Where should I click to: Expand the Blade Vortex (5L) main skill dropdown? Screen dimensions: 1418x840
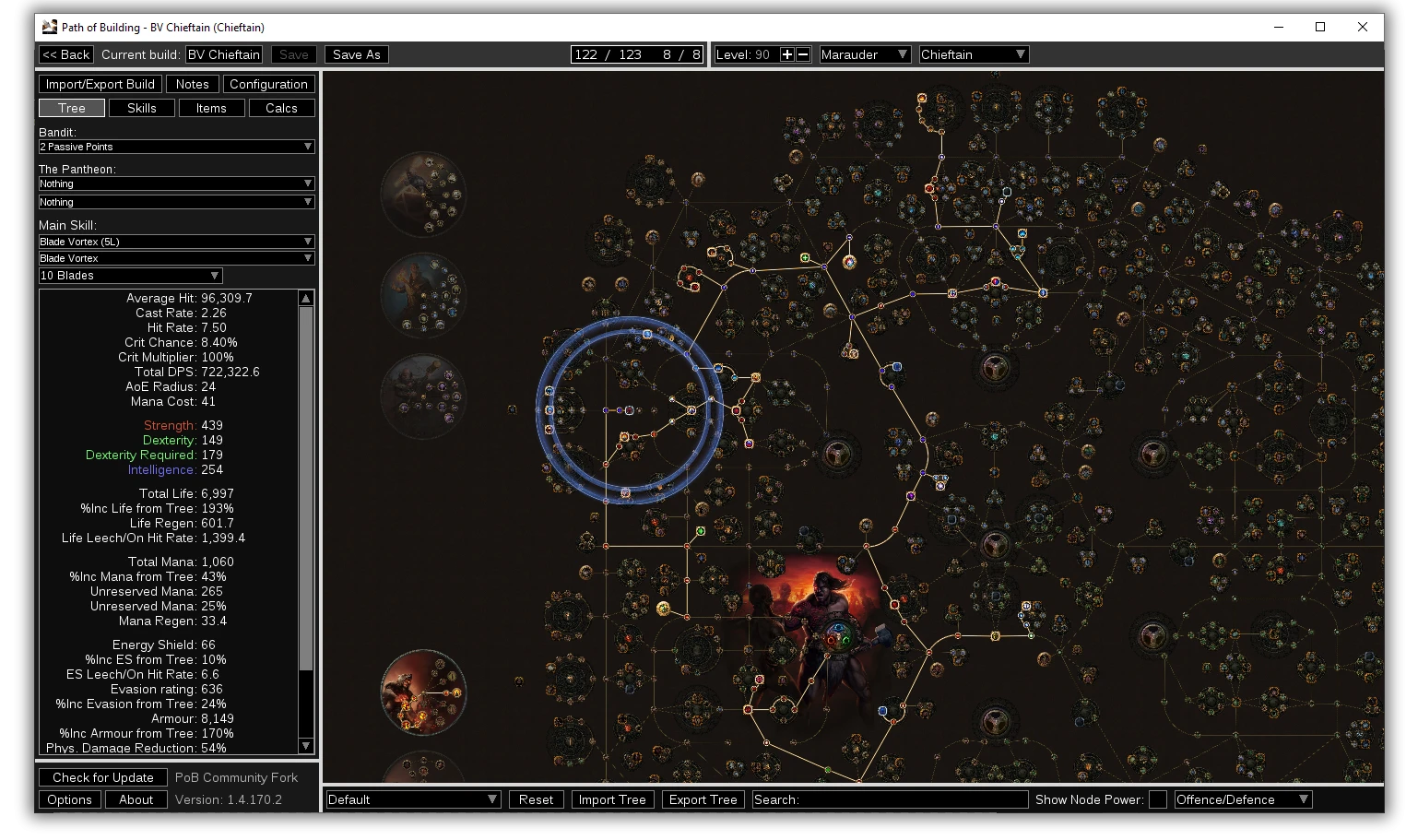[x=175, y=241]
